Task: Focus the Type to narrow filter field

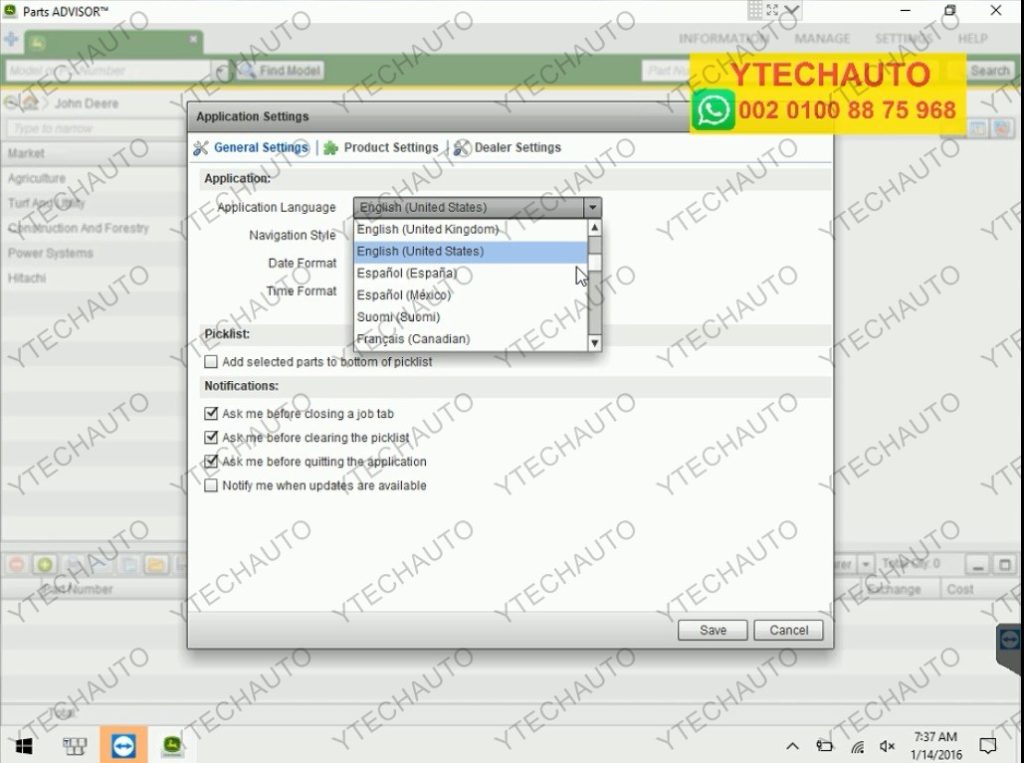Action: click(x=95, y=129)
